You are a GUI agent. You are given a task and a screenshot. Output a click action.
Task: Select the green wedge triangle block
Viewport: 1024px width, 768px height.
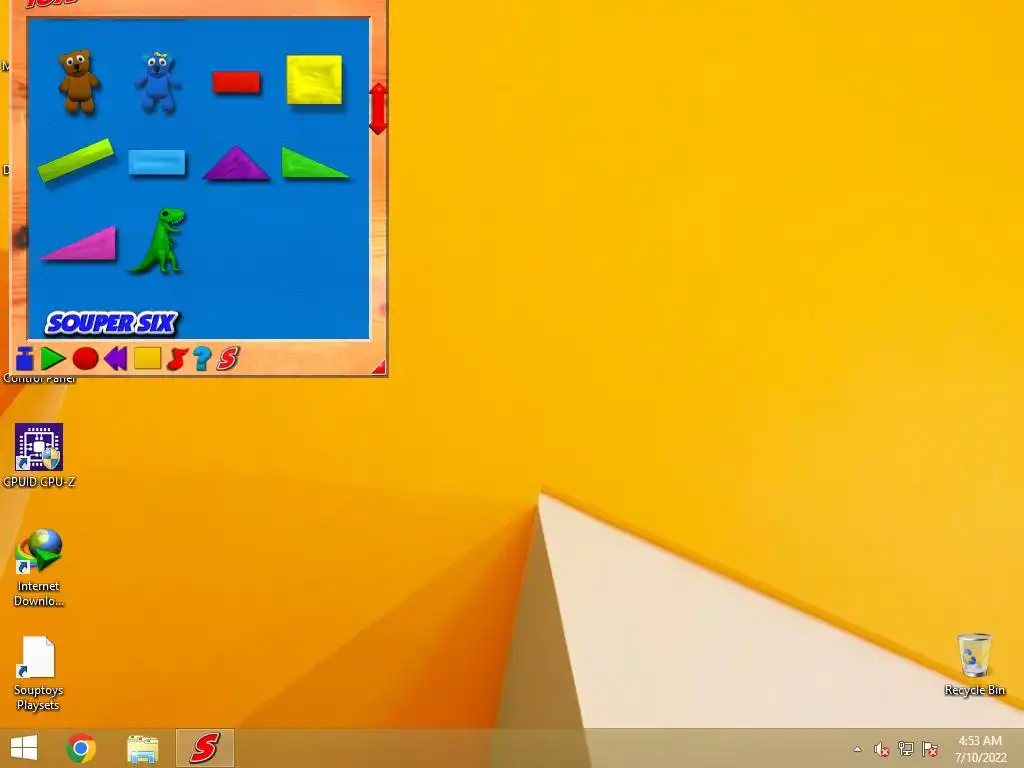(315, 163)
